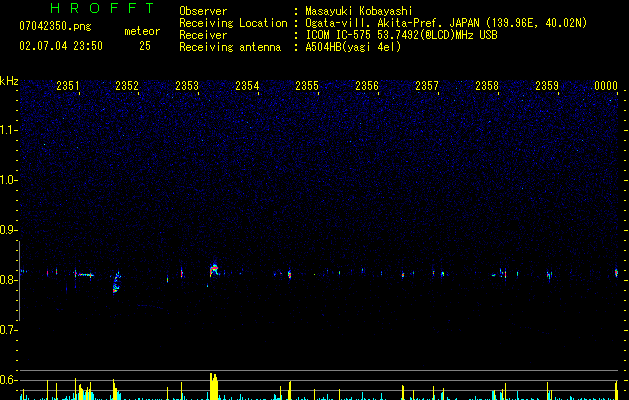This screenshot has width=629, height=400.
Task: Click the 2351 time axis marker
Action: (x=68, y=85)
